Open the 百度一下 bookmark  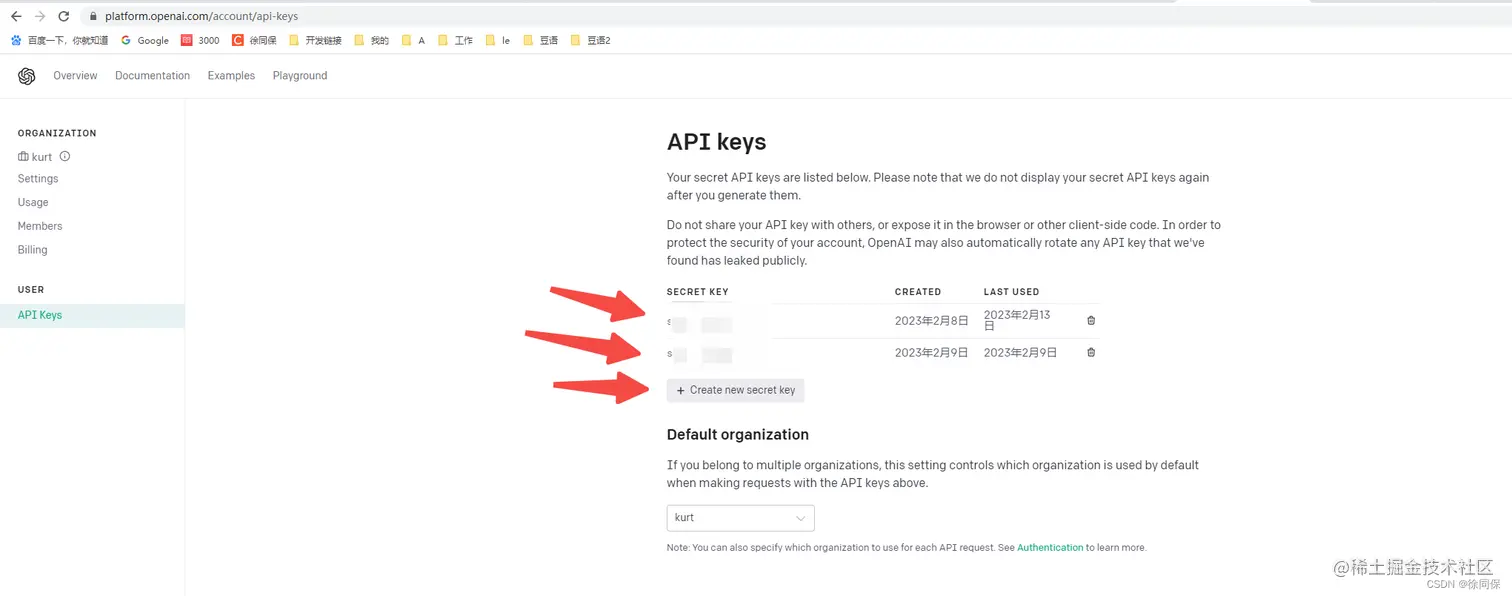tap(59, 40)
